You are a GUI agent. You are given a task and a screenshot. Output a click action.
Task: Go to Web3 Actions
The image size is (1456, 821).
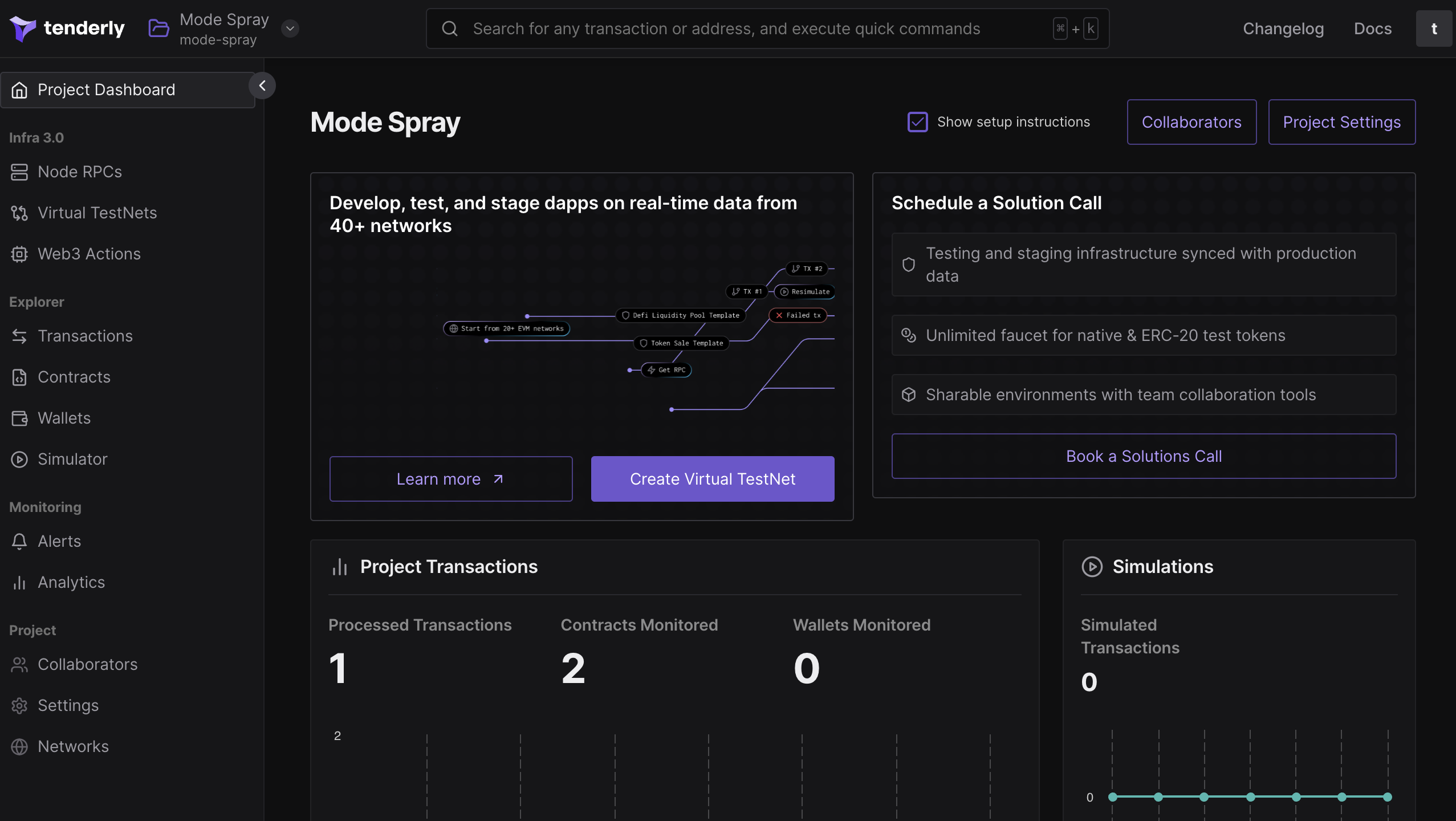pyautogui.click(x=89, y=254)
